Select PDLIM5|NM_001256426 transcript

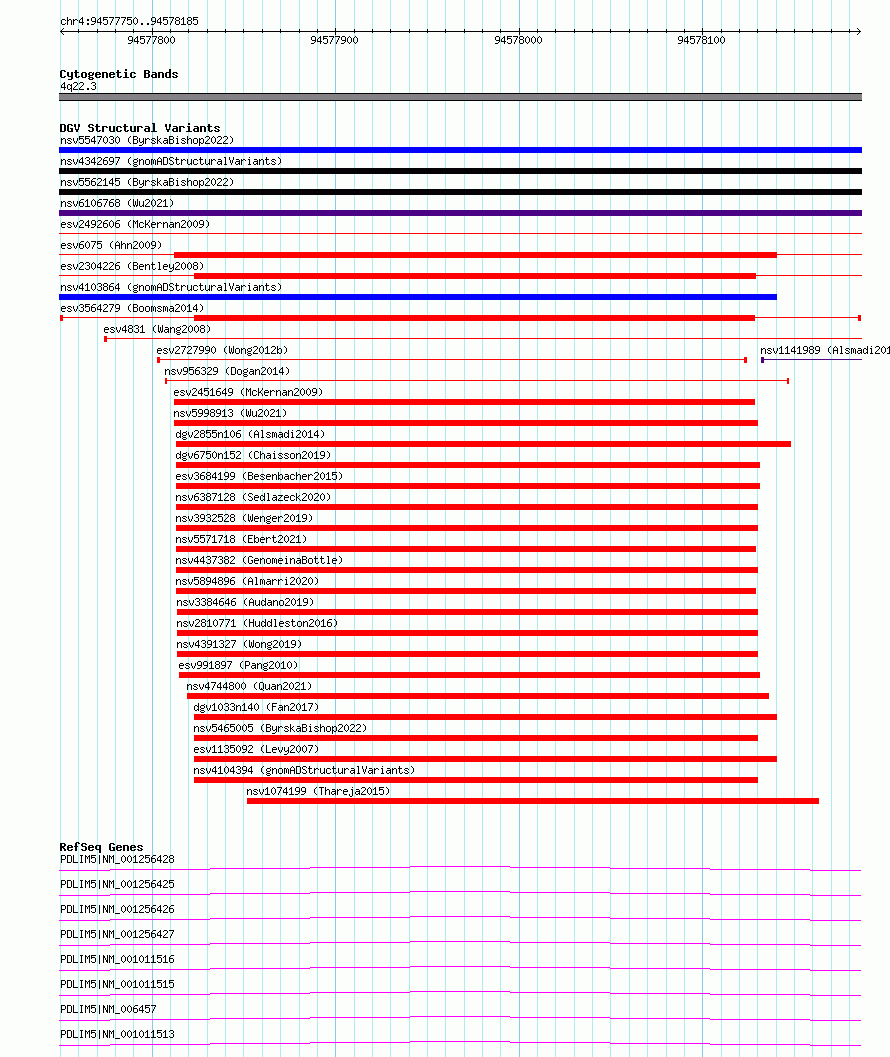[117, 909]
